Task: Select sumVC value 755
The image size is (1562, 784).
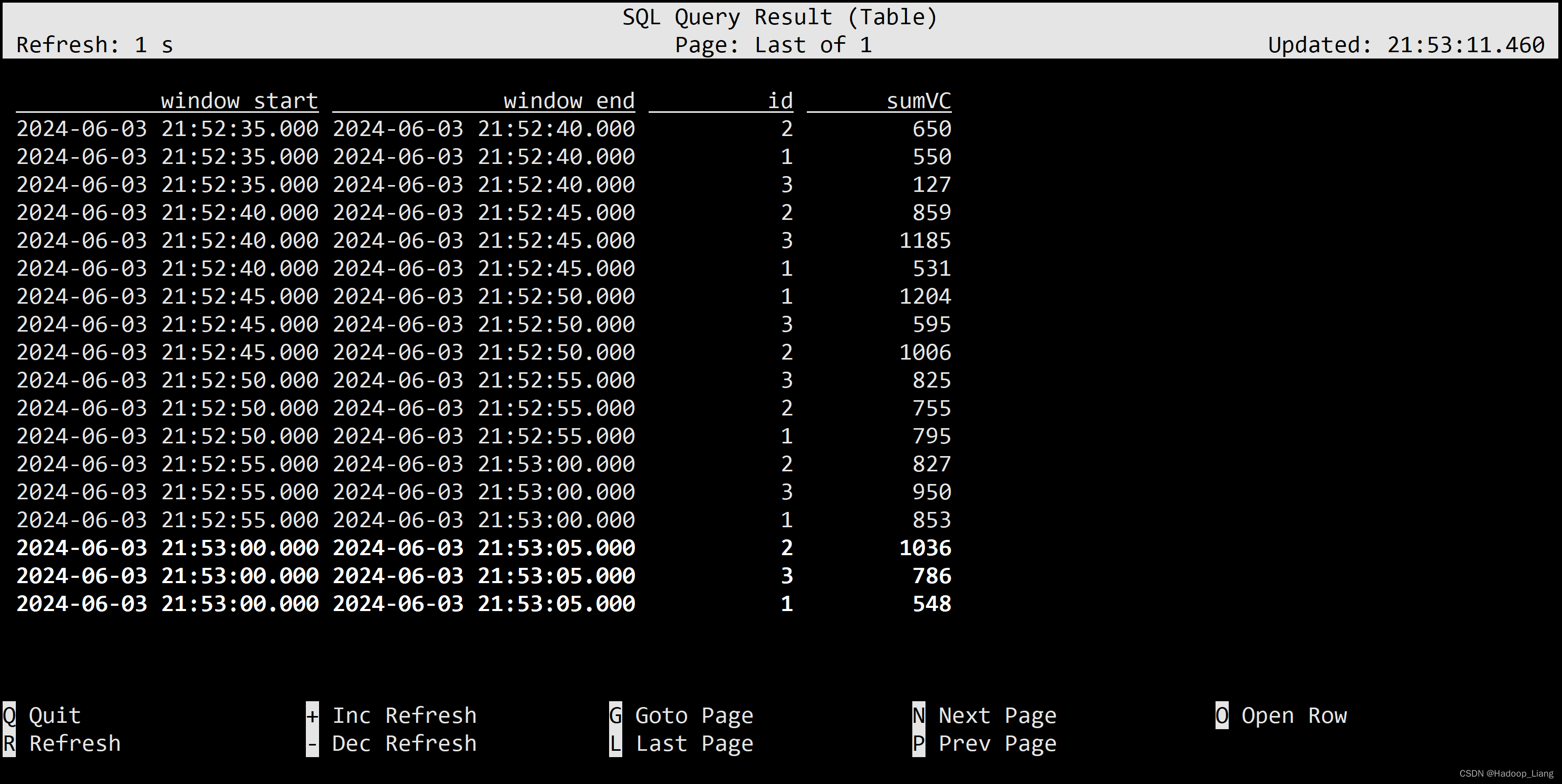Action: point(932,408)
